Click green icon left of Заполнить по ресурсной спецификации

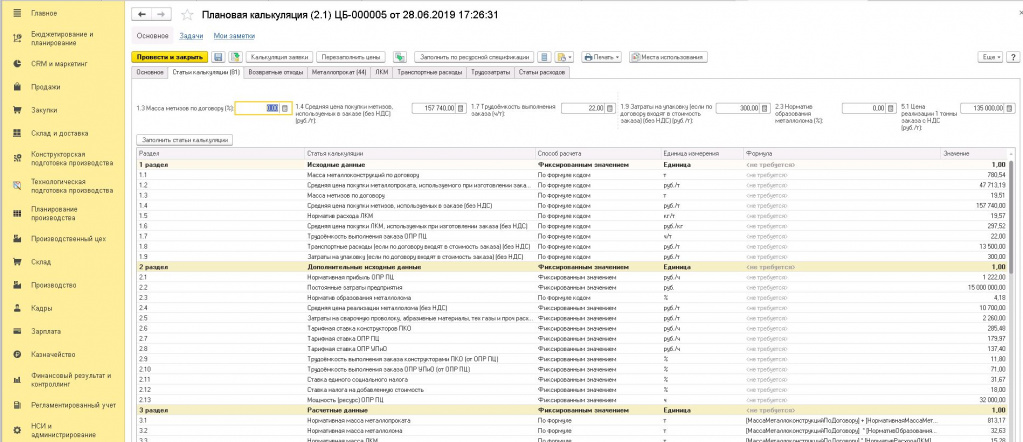click(401, 57)
